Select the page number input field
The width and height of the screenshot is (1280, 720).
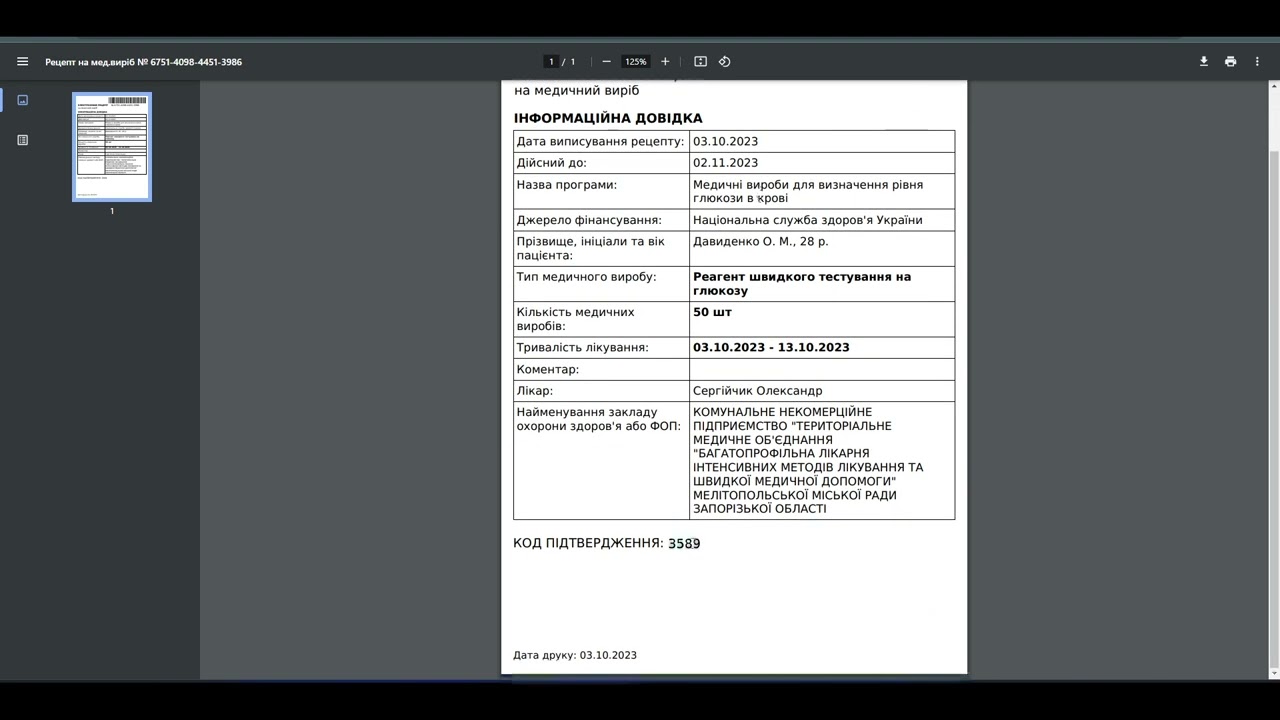[551, 61]
